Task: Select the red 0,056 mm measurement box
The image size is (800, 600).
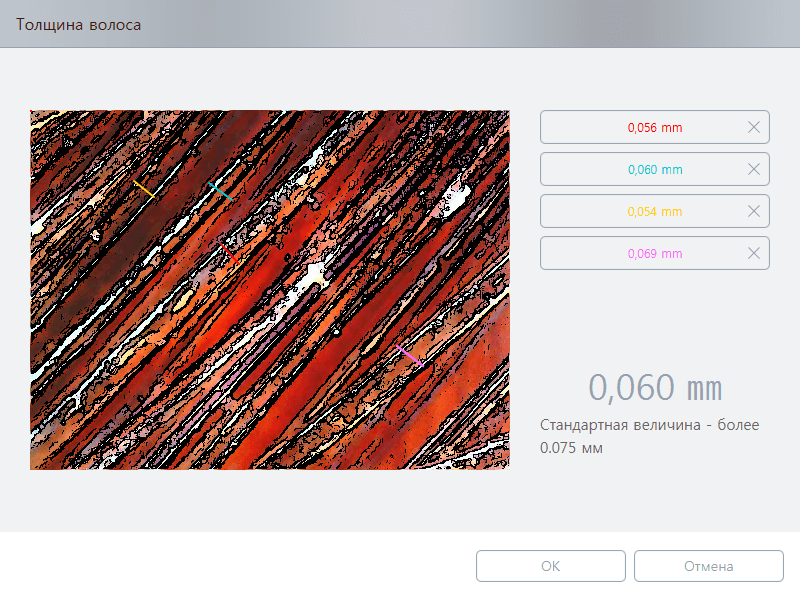Action: 655,127
